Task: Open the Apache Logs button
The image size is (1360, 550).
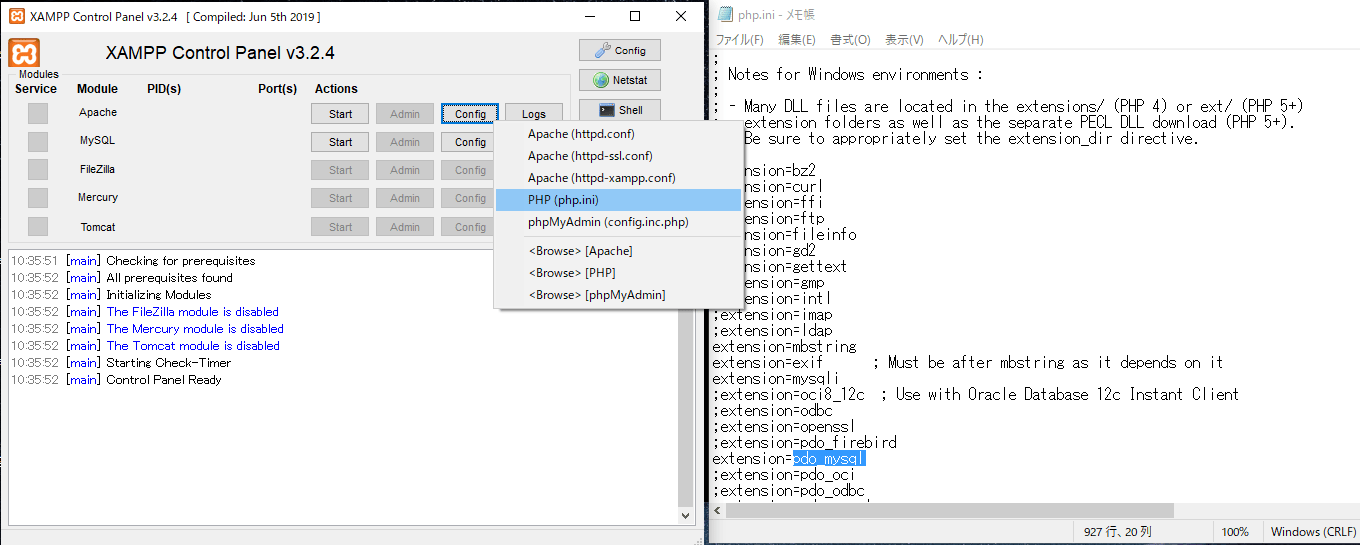Action: tap(534, 114)
